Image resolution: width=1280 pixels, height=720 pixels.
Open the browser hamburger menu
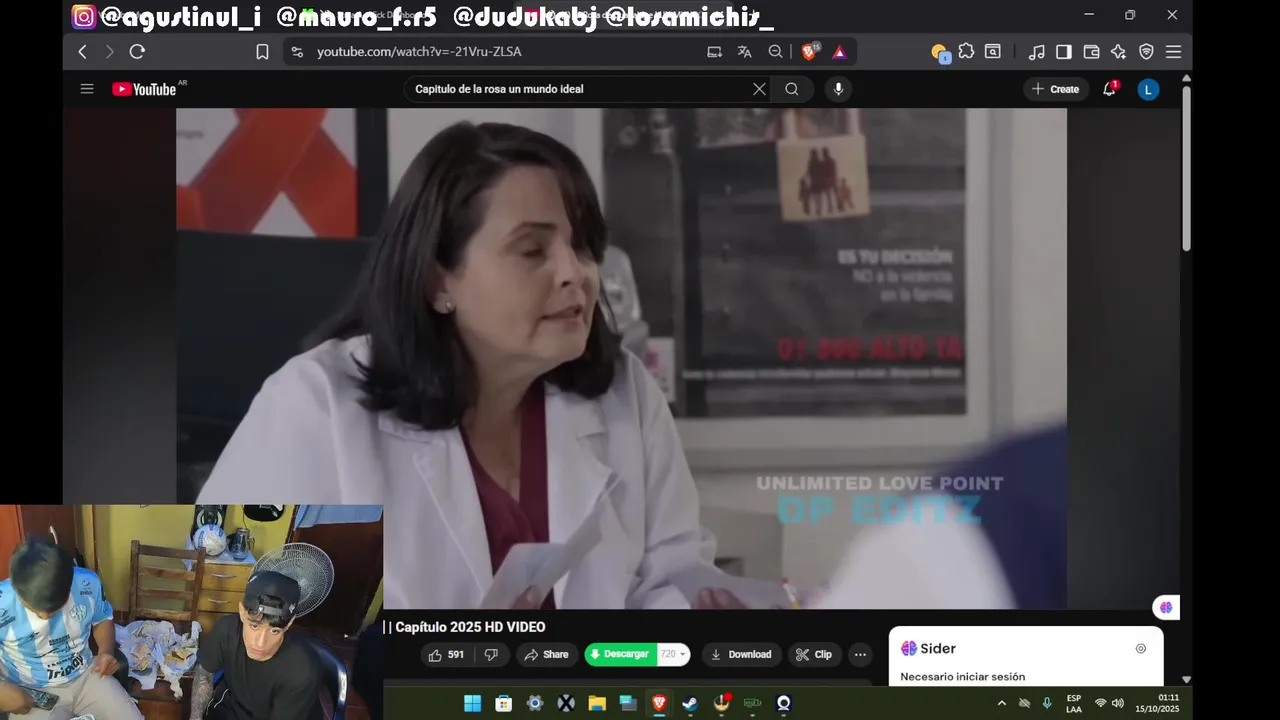1173,52
